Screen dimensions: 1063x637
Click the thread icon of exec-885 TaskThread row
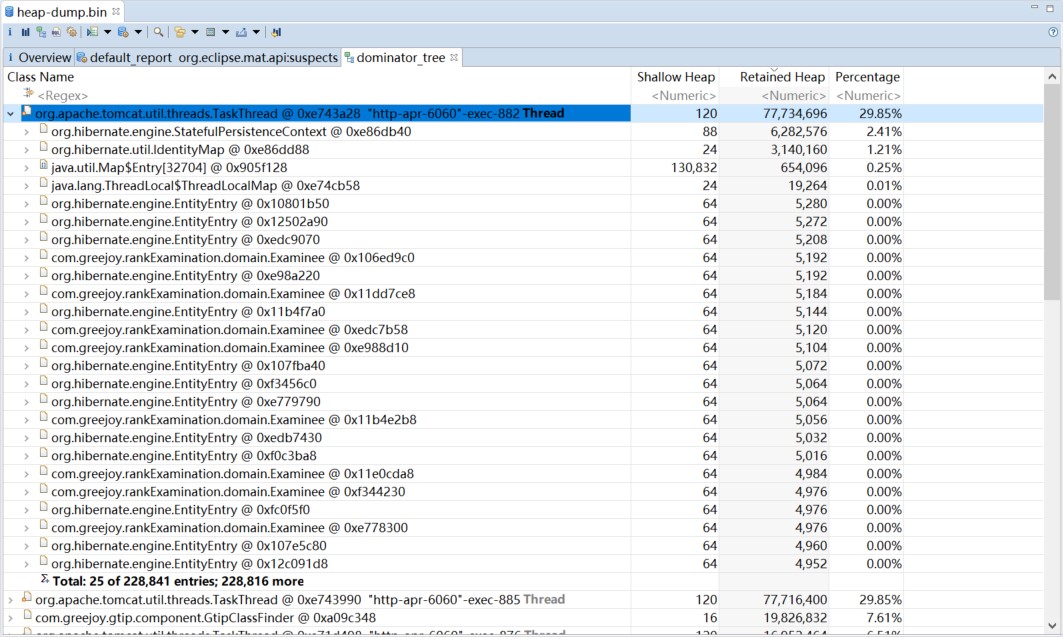point(26,598)
